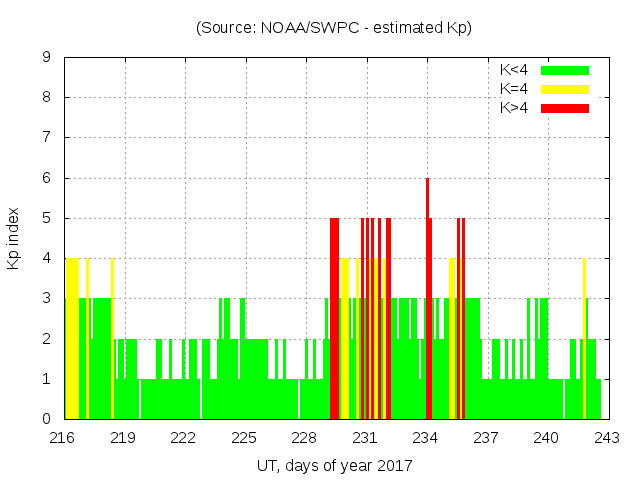Click x-axis tick label 231
This screenshot has width=640, height=480.
coord(365,437)
